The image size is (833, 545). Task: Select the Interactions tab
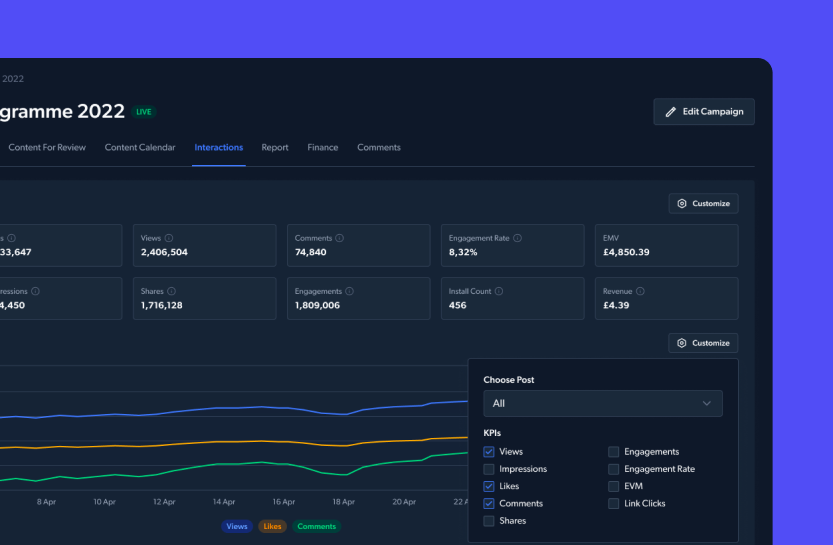219,148
